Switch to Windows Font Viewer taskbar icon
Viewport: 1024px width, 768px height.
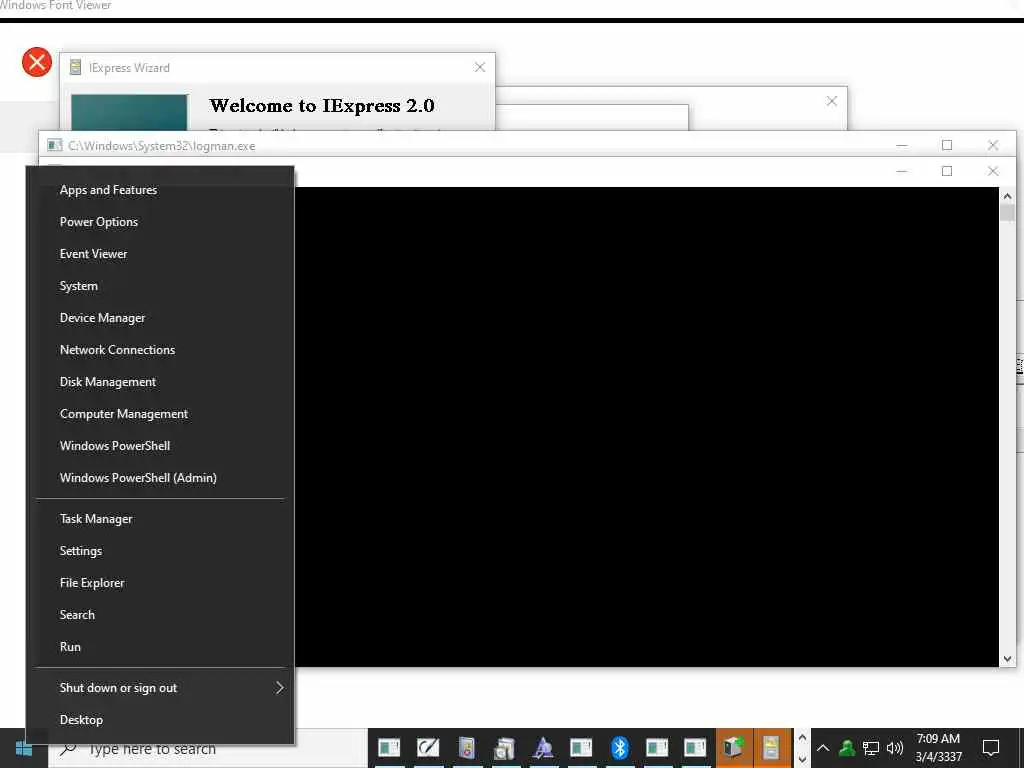point(543,748)
